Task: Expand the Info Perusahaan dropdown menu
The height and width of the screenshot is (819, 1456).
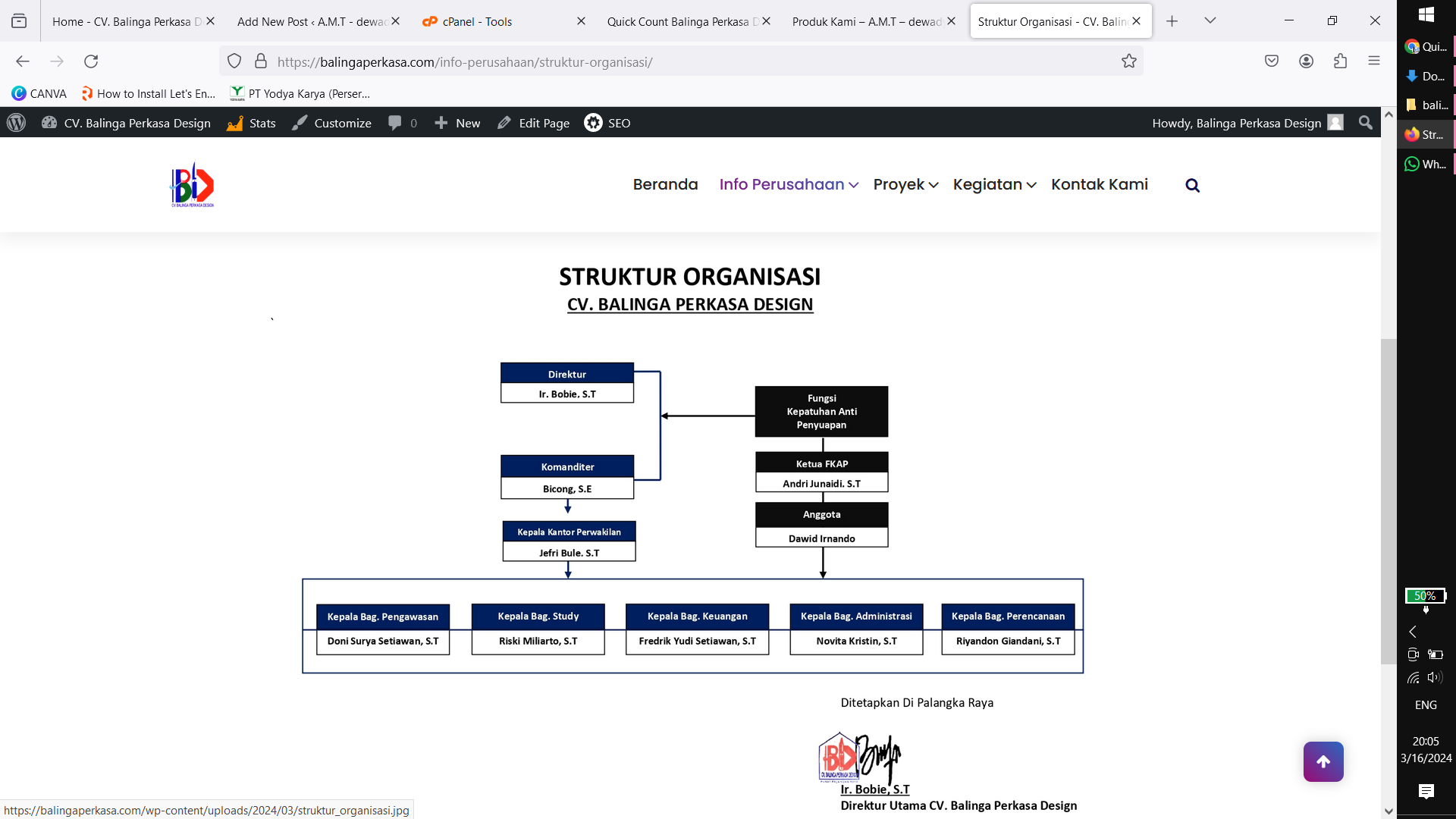Action: click(x=788, y=184)
